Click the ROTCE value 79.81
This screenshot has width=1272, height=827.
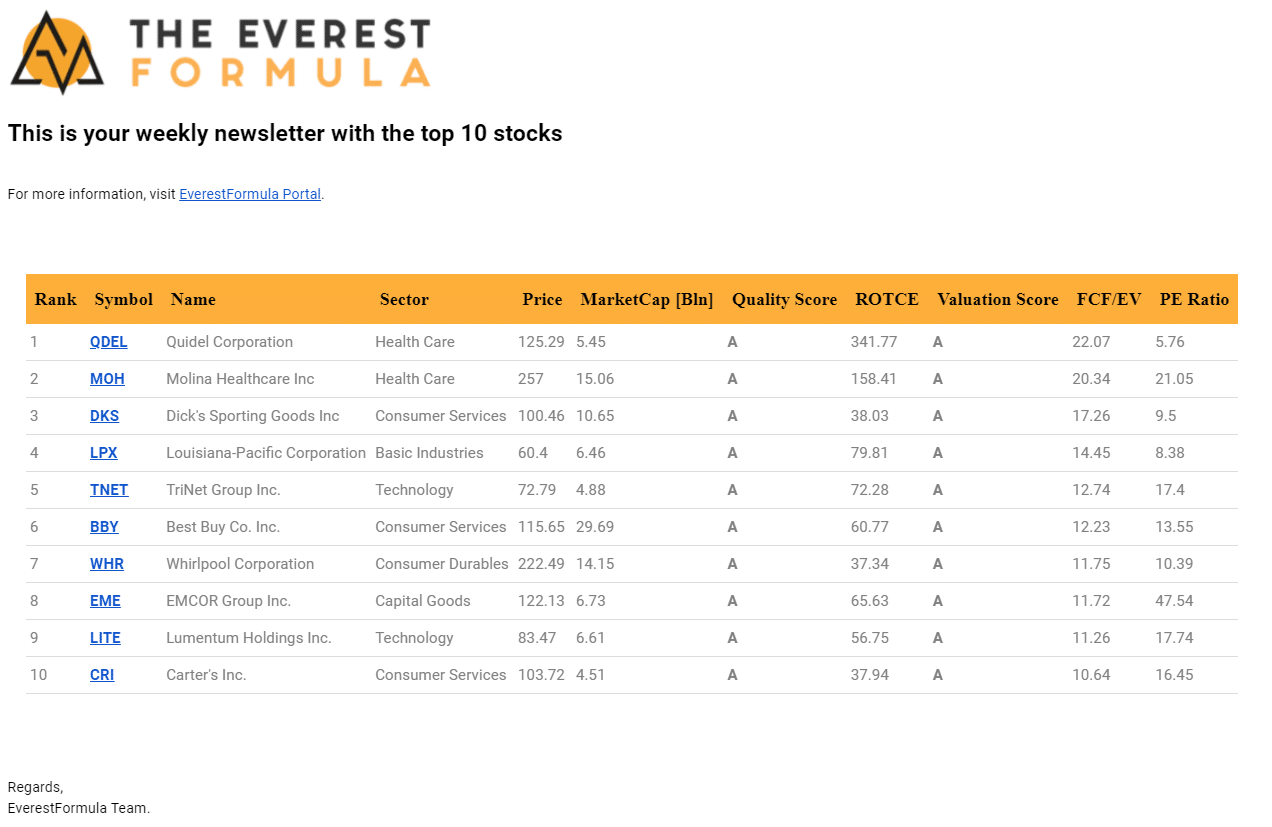coord(870,453)
